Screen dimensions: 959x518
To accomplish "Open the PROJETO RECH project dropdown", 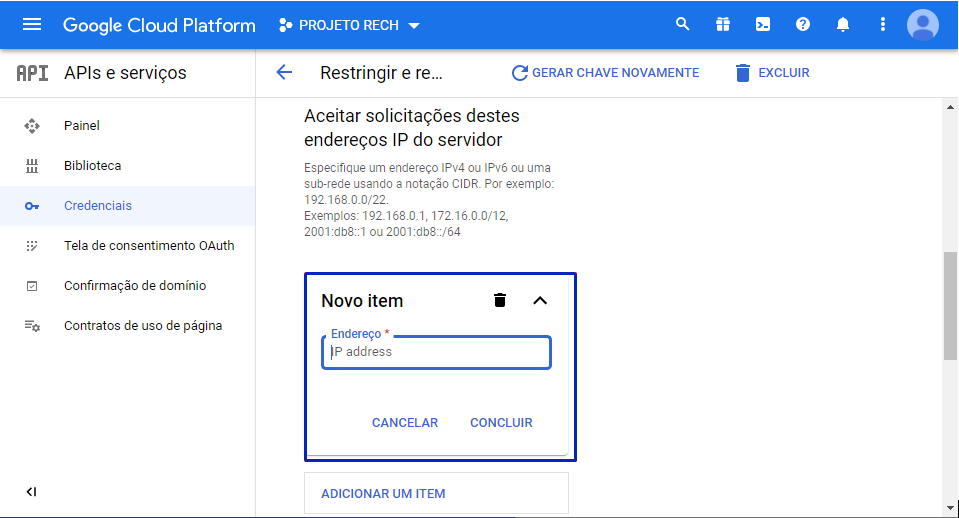I will click(x=350, y=25).
